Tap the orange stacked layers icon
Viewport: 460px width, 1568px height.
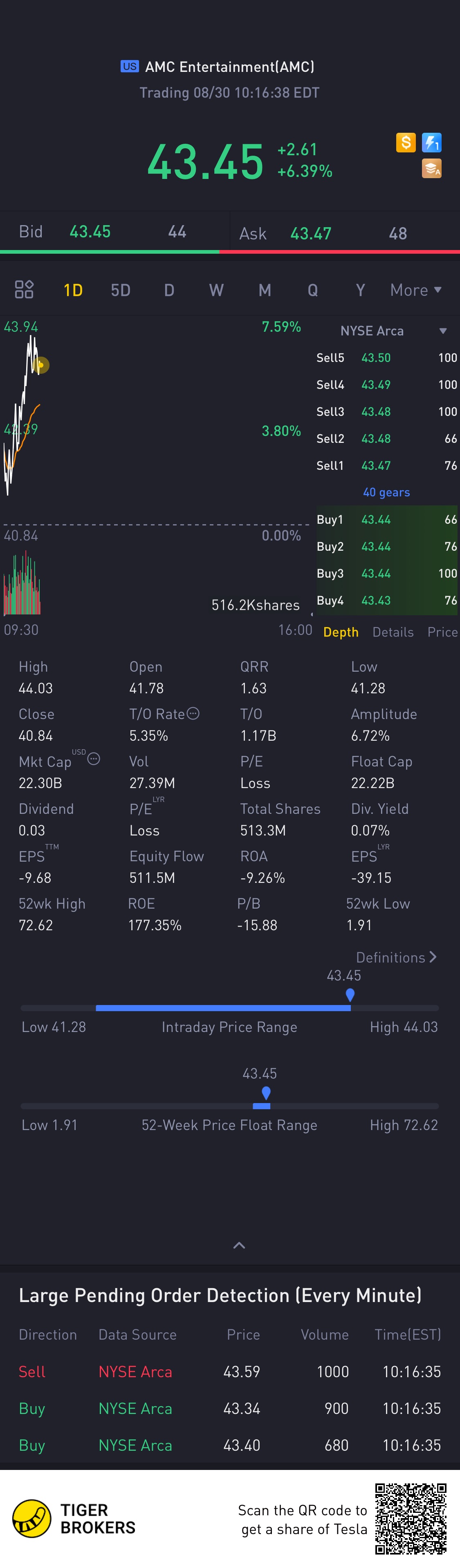tap(431, 169)
